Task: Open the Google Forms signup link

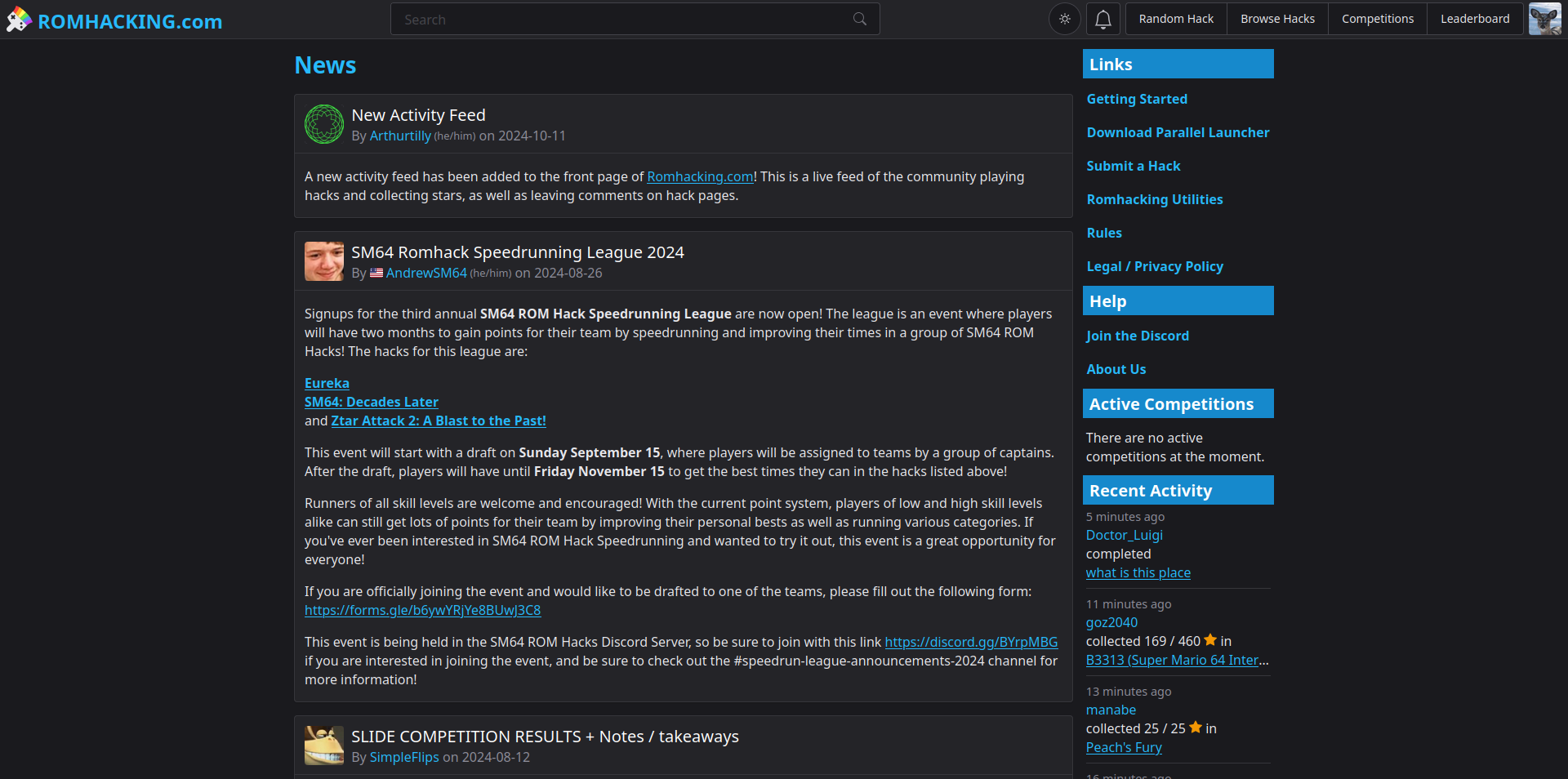Action: 422,610
